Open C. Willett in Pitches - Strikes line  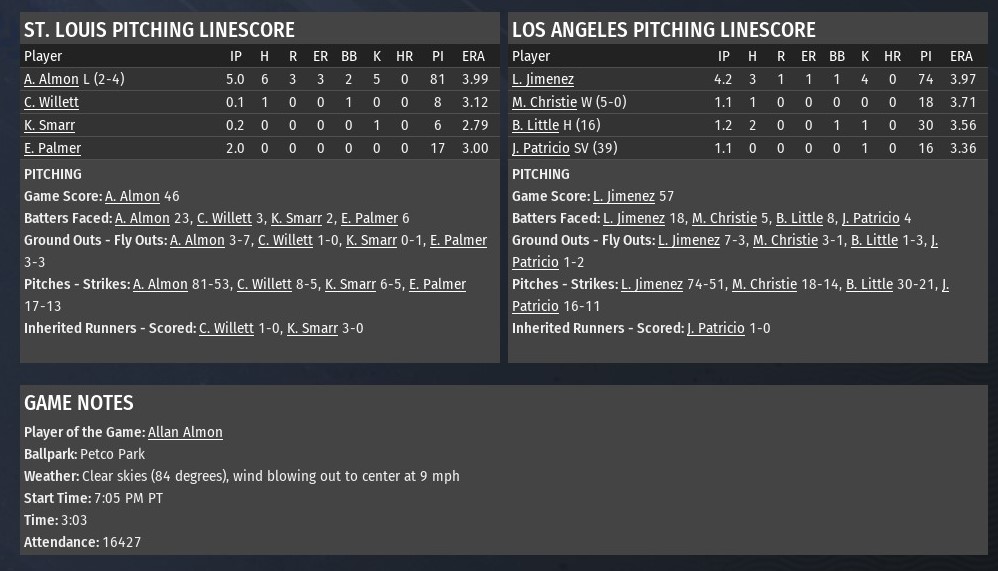(x=264, y=284)
